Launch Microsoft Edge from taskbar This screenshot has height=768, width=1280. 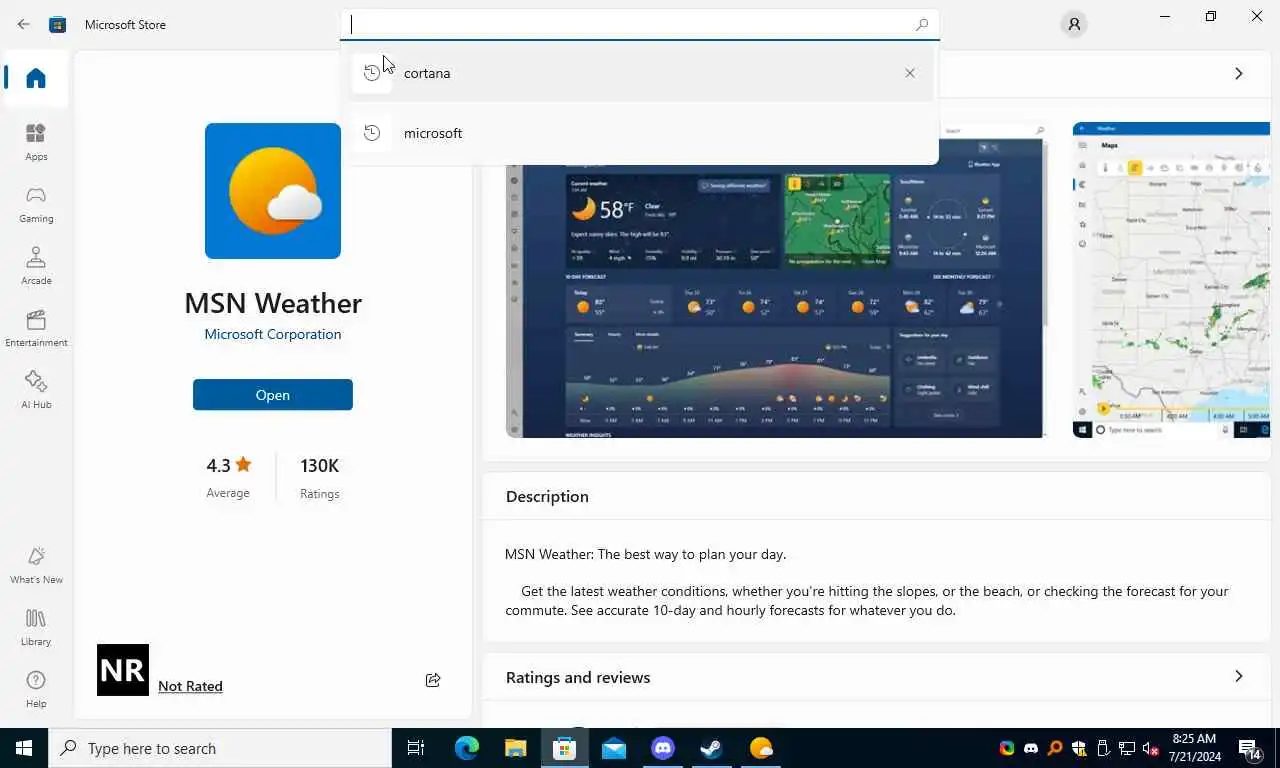tap(466, 748)
